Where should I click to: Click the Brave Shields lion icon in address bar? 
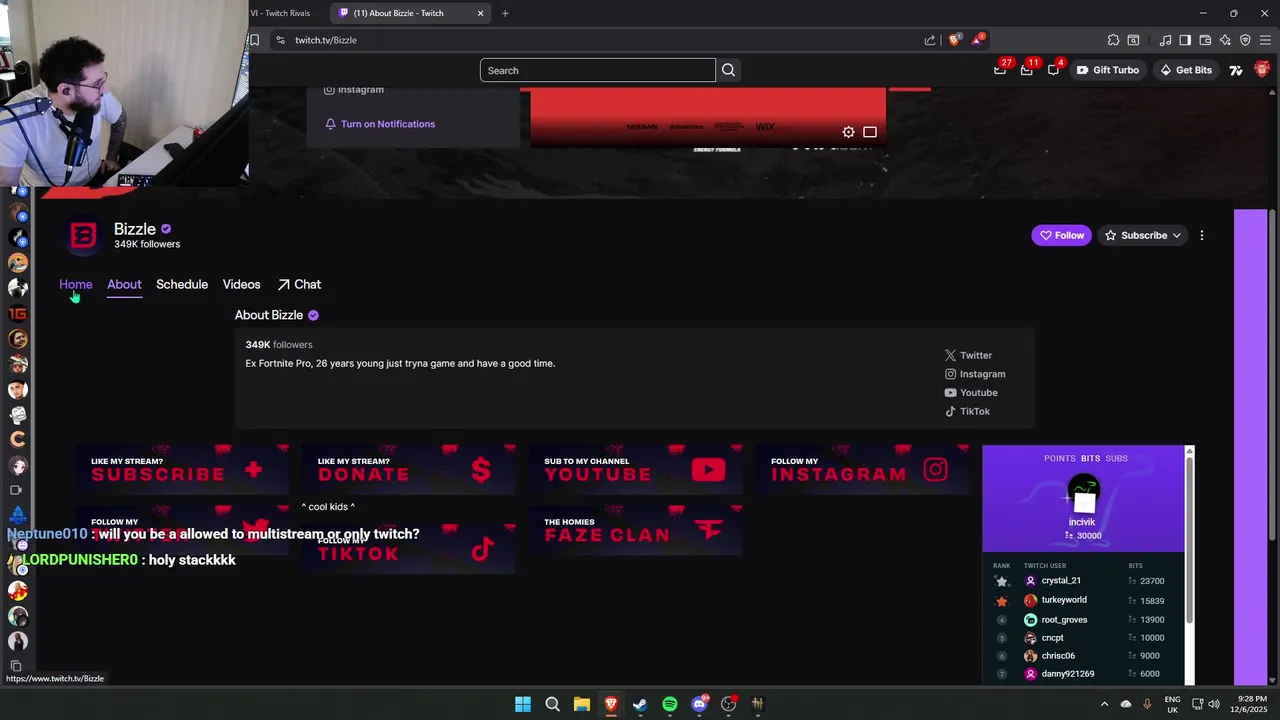coord(954,40)
